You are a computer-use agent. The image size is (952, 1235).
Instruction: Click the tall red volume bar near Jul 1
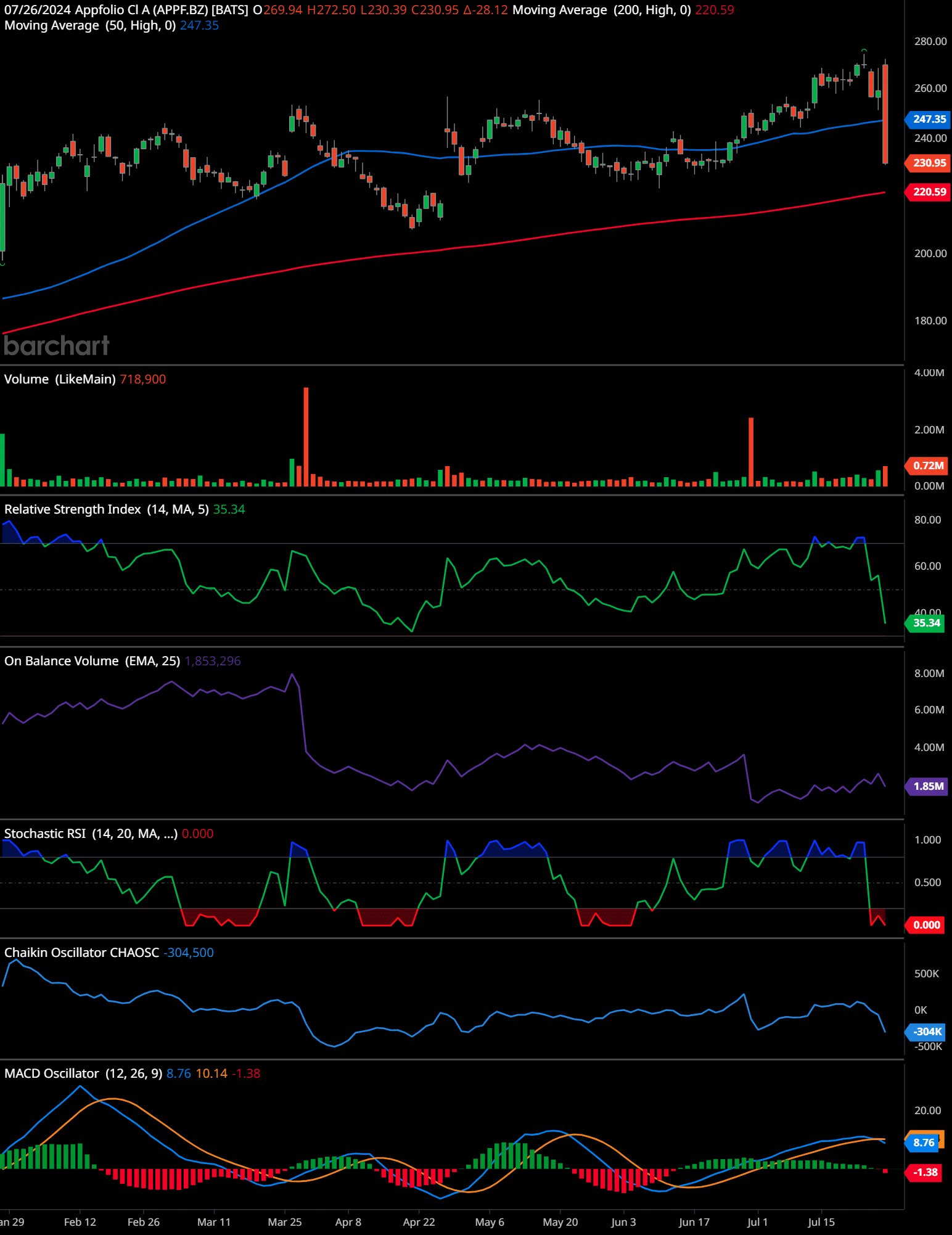[x=751, y=452]
